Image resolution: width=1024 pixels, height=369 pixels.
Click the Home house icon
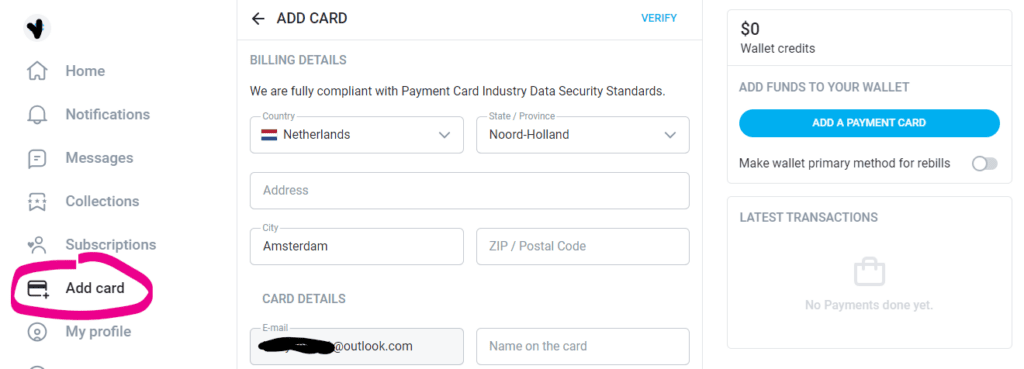(x=37, y=71)
